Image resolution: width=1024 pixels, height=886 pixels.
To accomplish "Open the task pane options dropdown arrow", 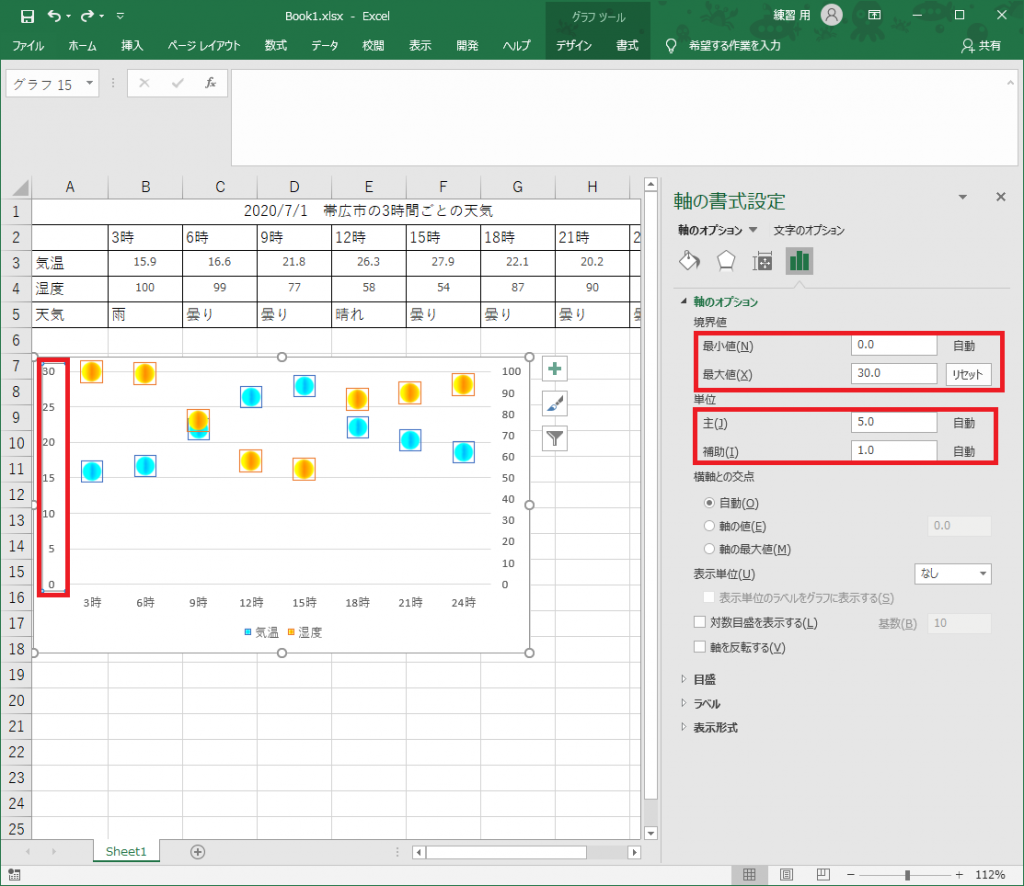I will [x=963, y=197].
